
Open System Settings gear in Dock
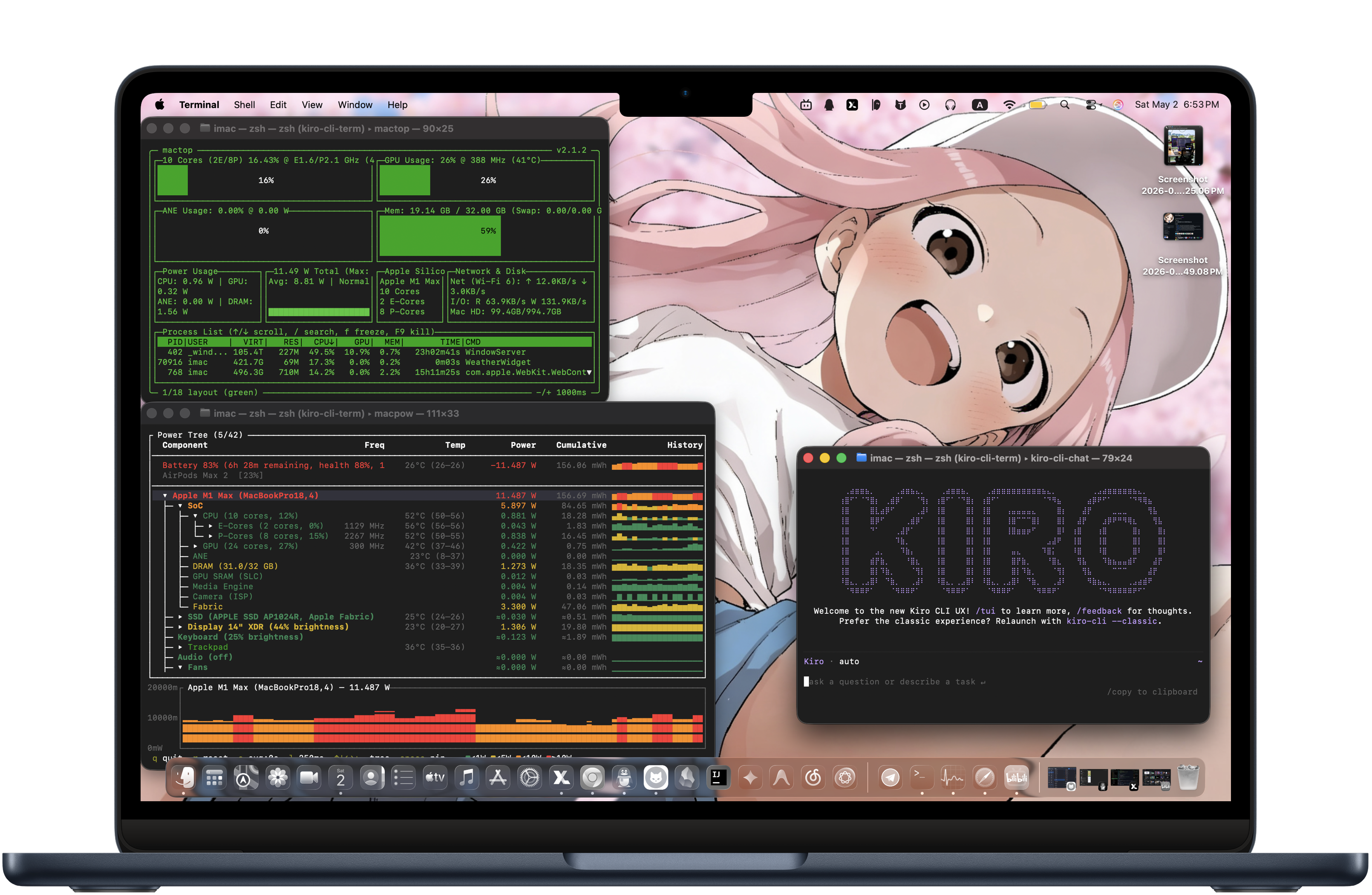pyautogui.click(x=530, y=777)
